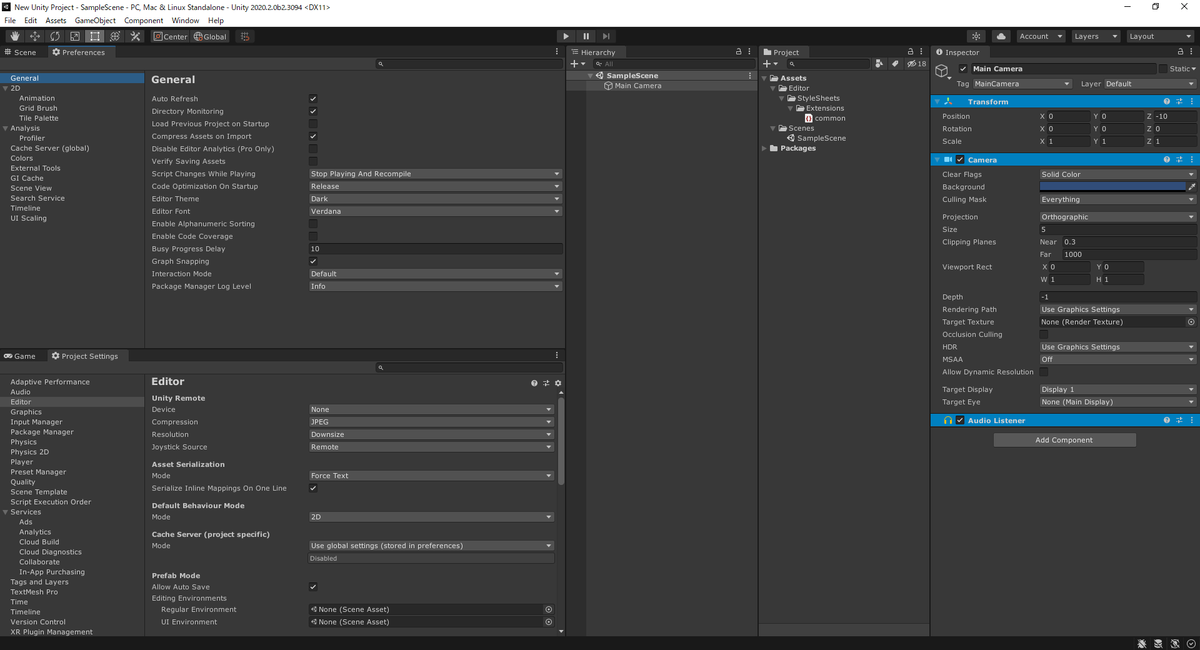Open Collab sun-shaped services icon
This screenshot has width=1200, height=650.
(x=977, y=36)
